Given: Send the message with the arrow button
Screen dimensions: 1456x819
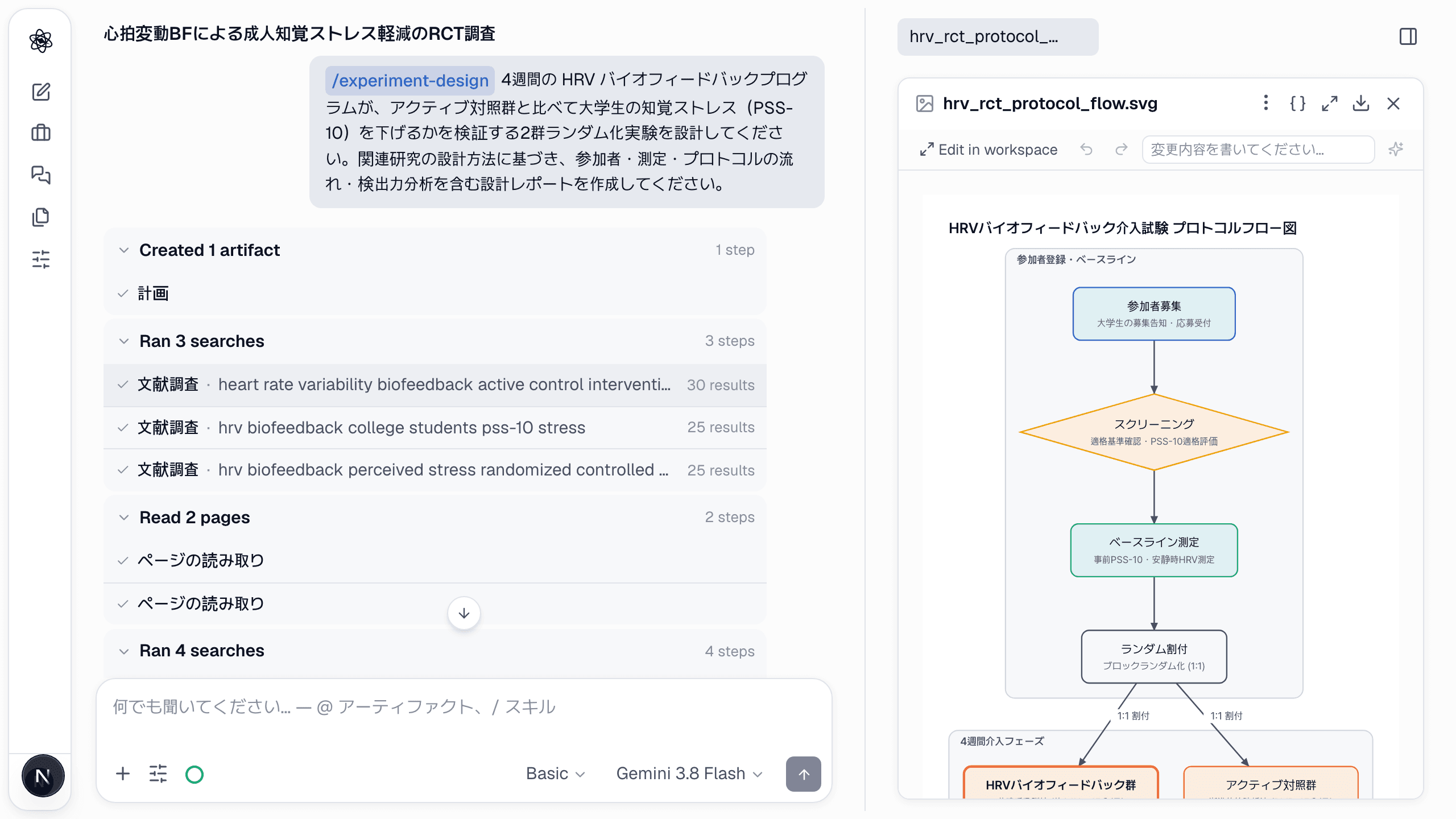Looking at the screenshot, I should (803, 774).
